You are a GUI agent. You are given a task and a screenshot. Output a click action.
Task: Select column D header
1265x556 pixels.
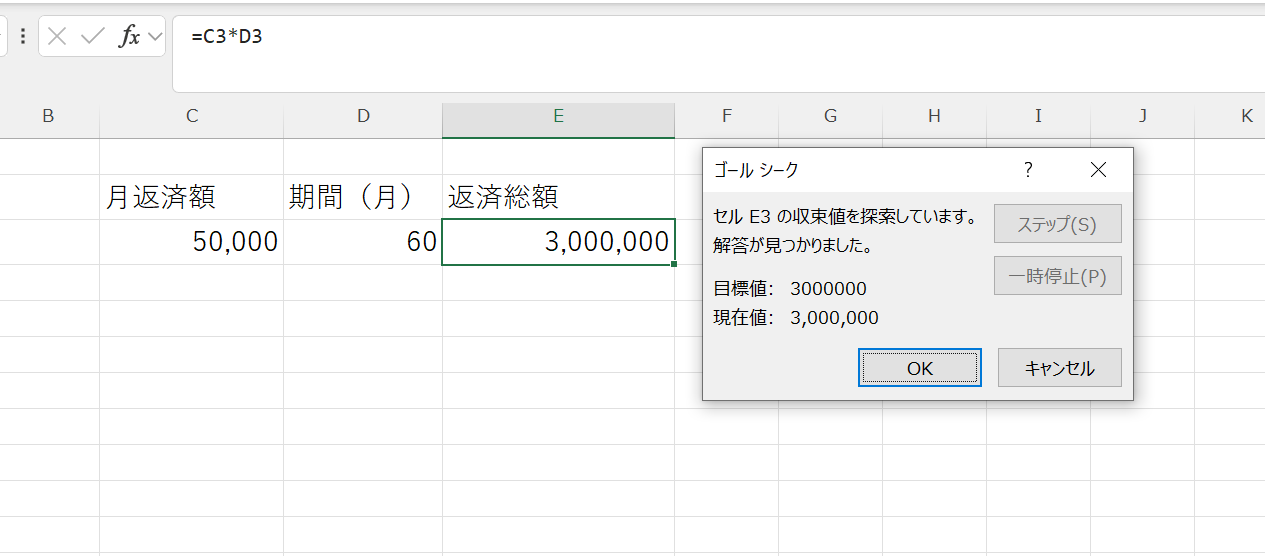tap(363, 116)
